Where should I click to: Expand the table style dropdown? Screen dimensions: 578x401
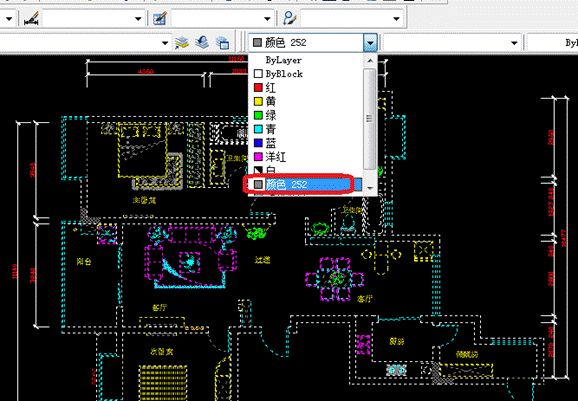267,18
